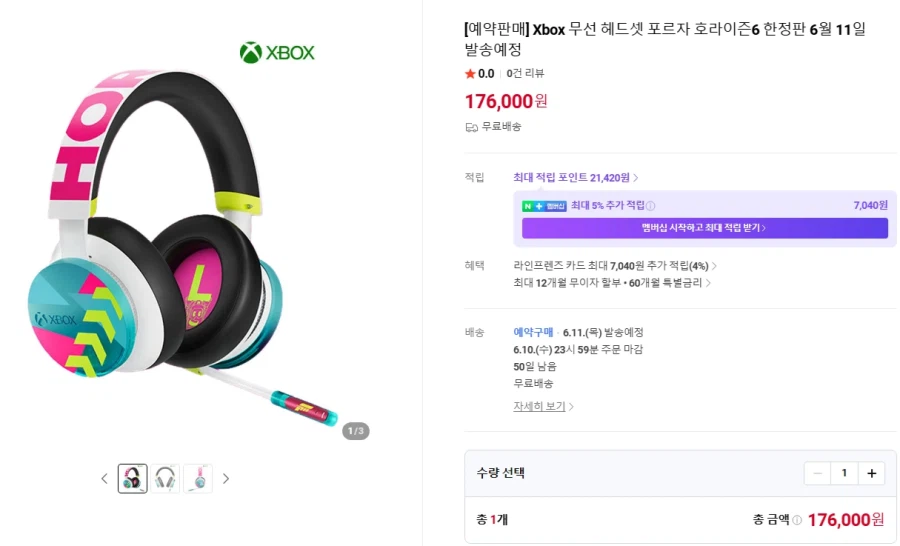Show the next thumbnail with right arrow
This screenshot has width=900, height=546.
click(x=226, y=479)
